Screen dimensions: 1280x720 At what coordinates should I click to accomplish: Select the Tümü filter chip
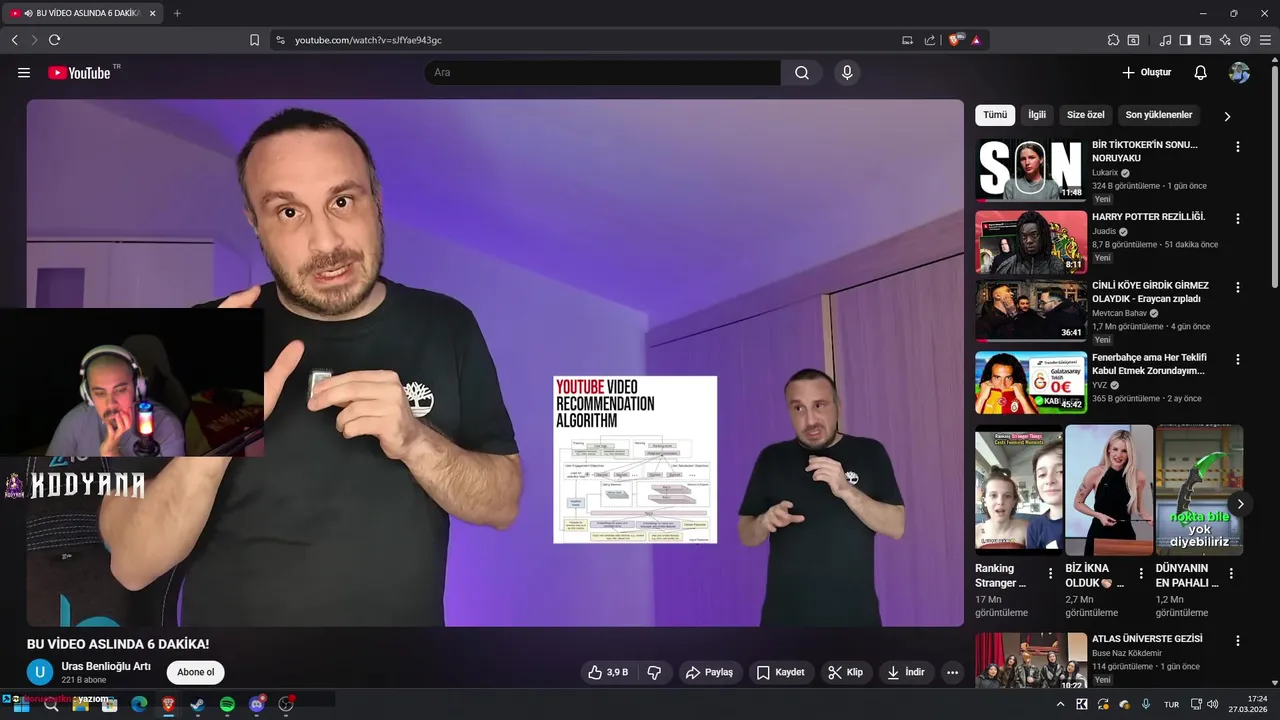pos(995,115)
